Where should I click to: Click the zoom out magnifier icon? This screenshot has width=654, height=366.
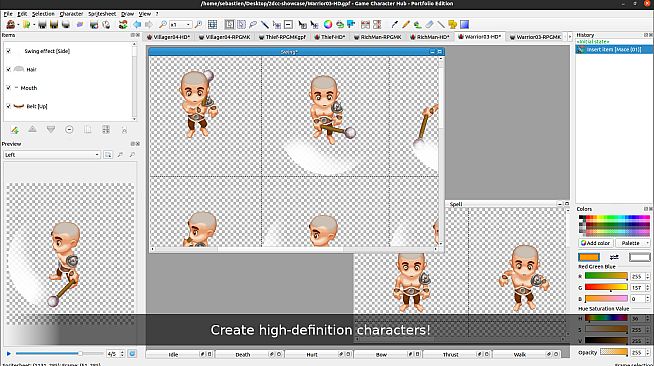[x=163, y=25]
